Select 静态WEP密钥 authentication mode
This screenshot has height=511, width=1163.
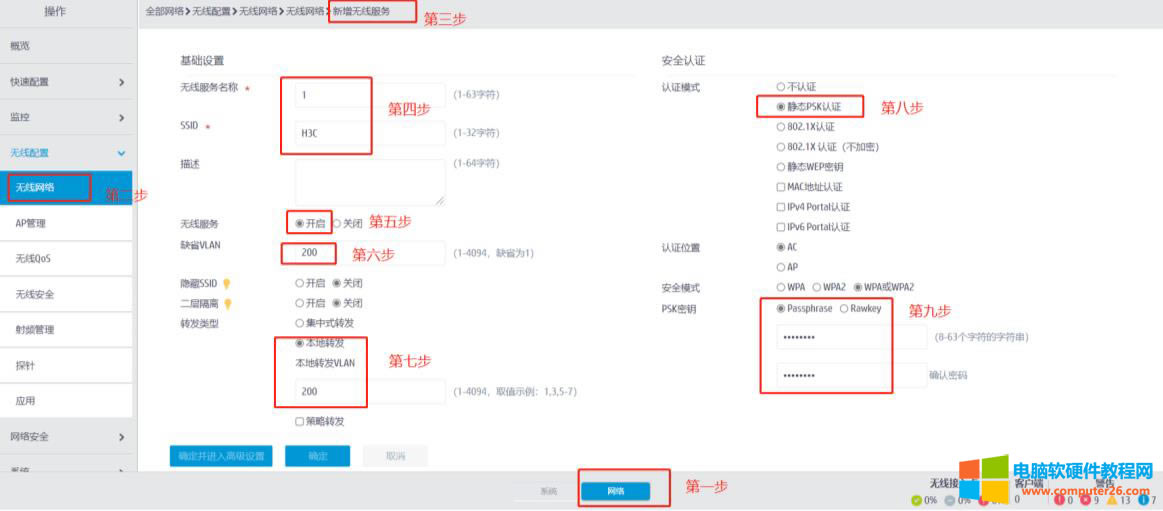click(x=780, y=167)
